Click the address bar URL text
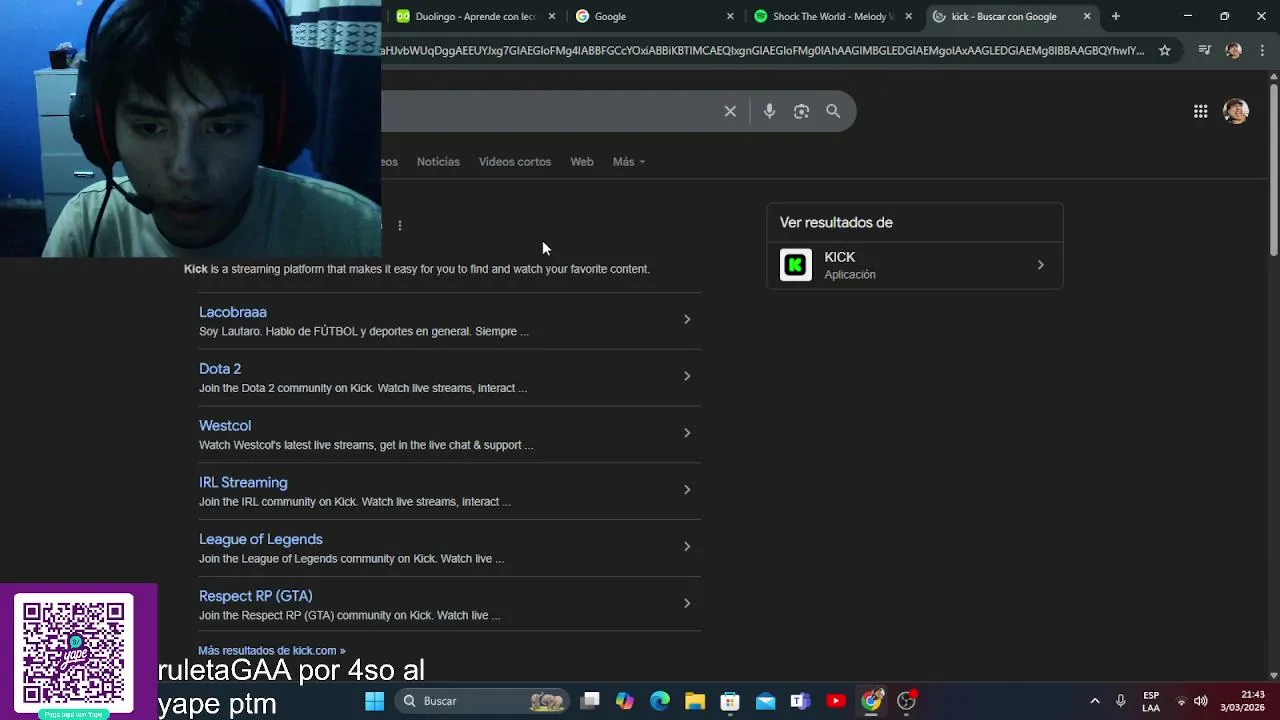 tap(762, 50)
